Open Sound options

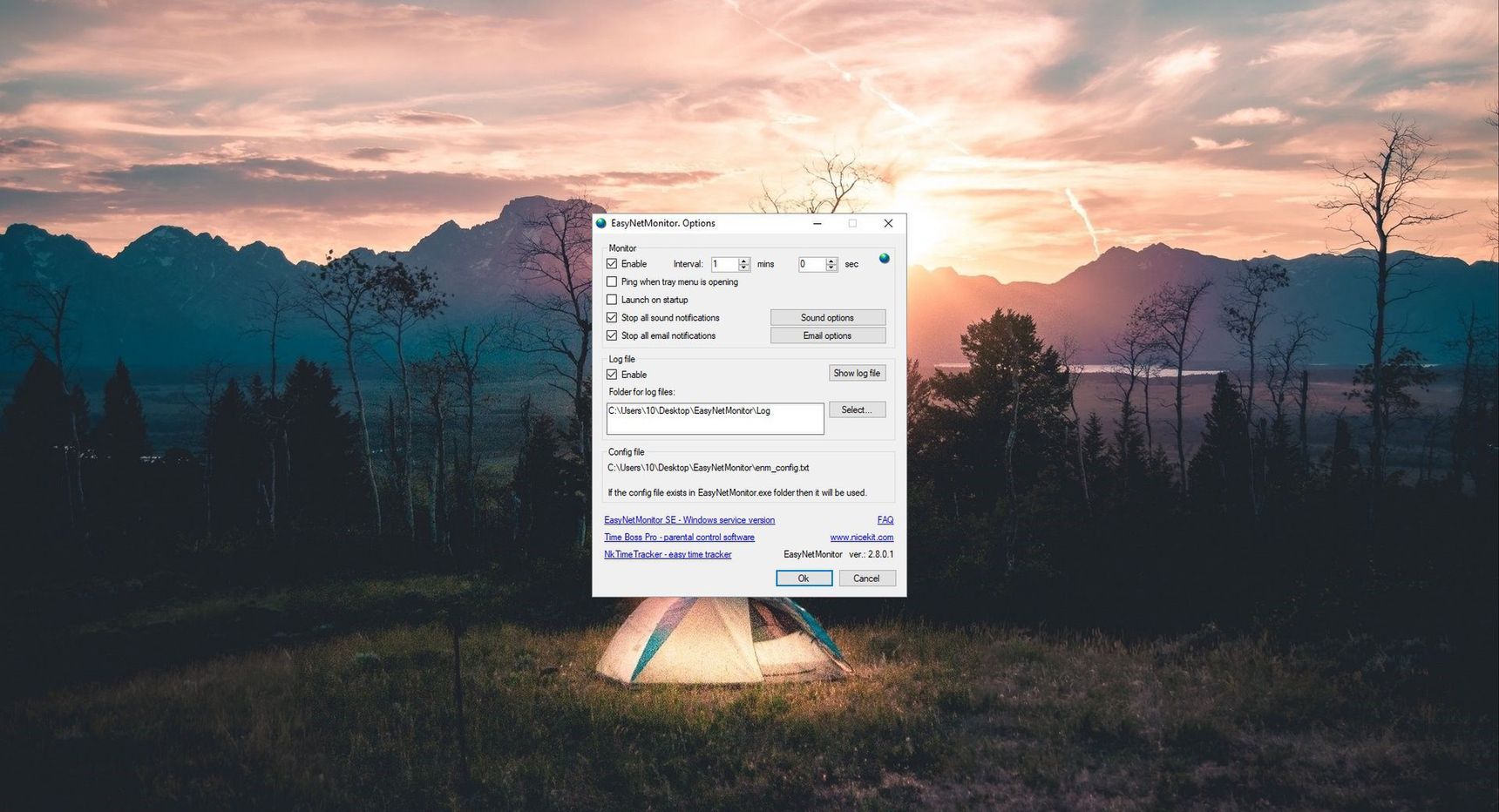pos(828,317)
